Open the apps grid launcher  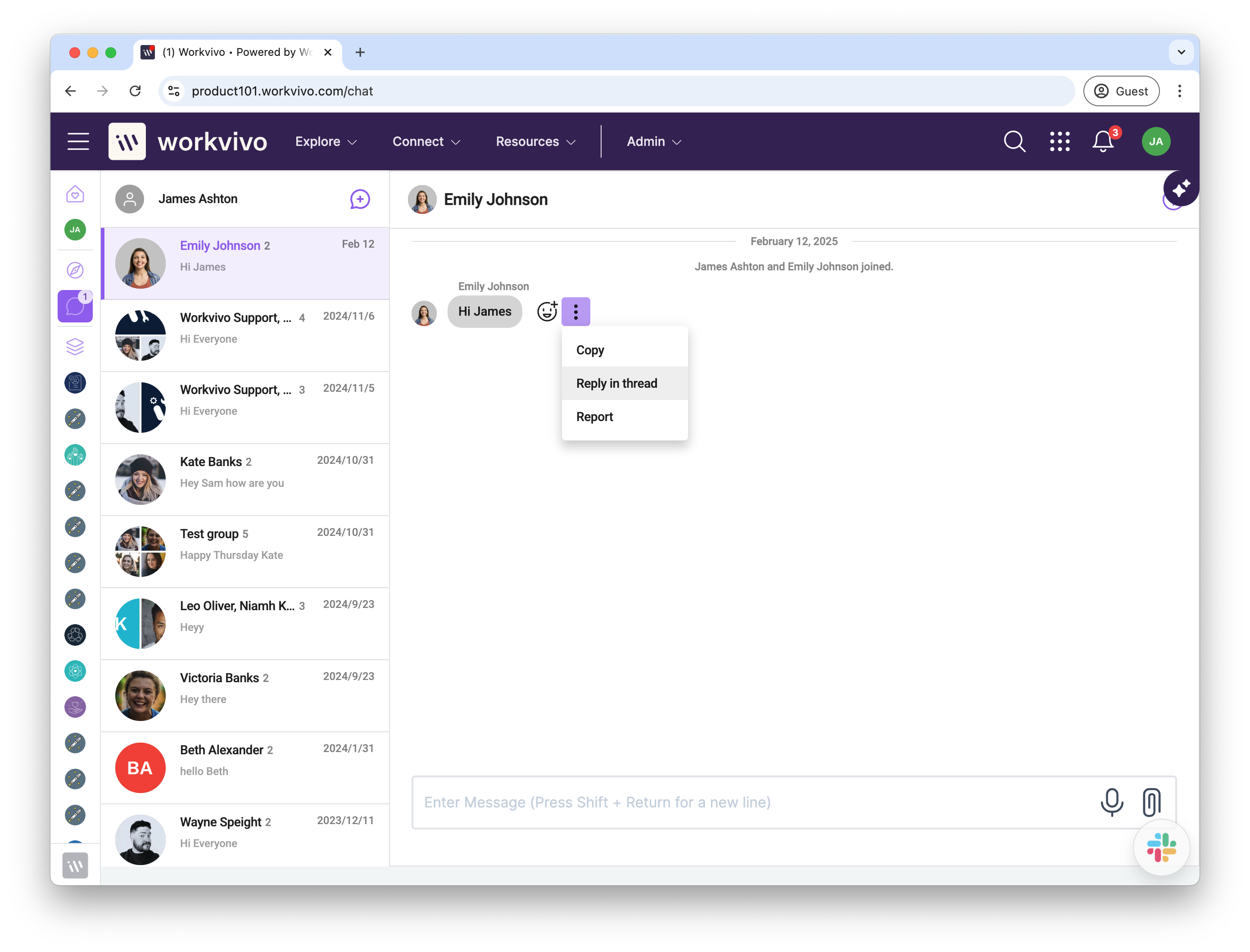pyautogui.click(x=1059, y=141)
